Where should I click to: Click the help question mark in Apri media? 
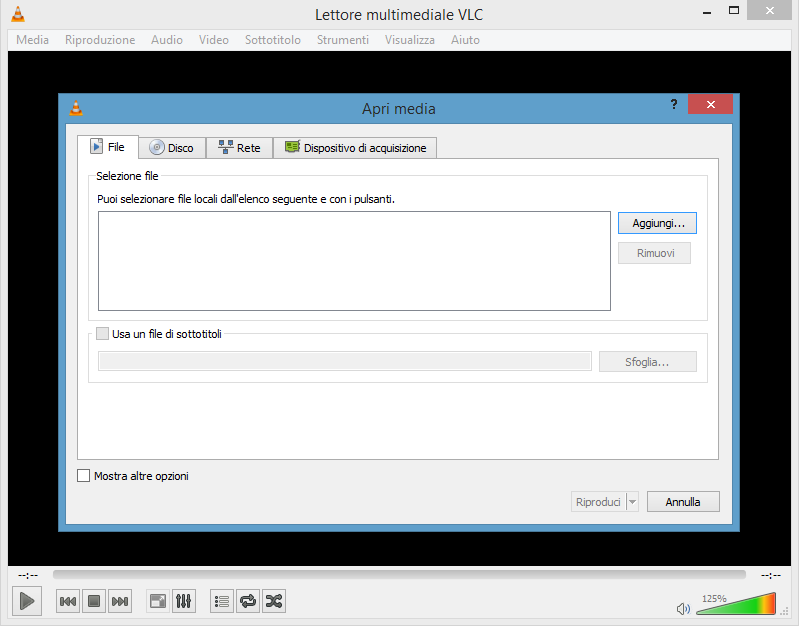point(674,105)
